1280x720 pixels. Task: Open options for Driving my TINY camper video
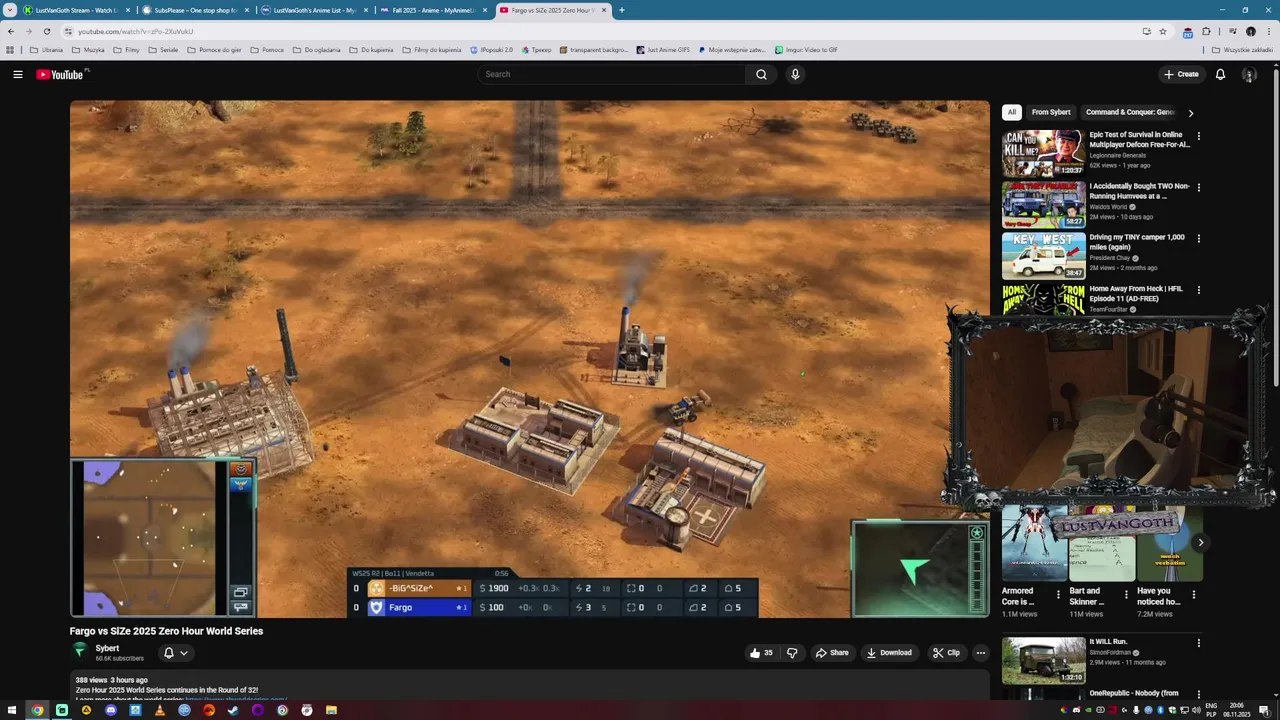click(1199, 238)
